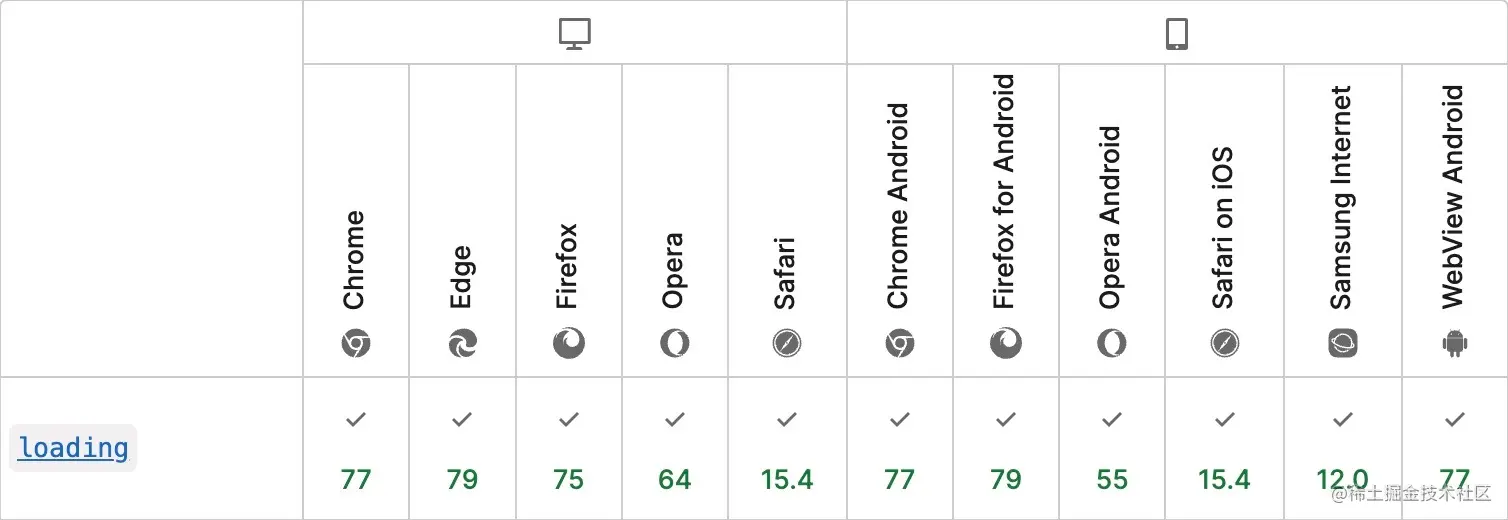This screenshot has height=520, width=1508.
Task: Click the Samsung Internet browser logo
Action: coord(1343,344)
